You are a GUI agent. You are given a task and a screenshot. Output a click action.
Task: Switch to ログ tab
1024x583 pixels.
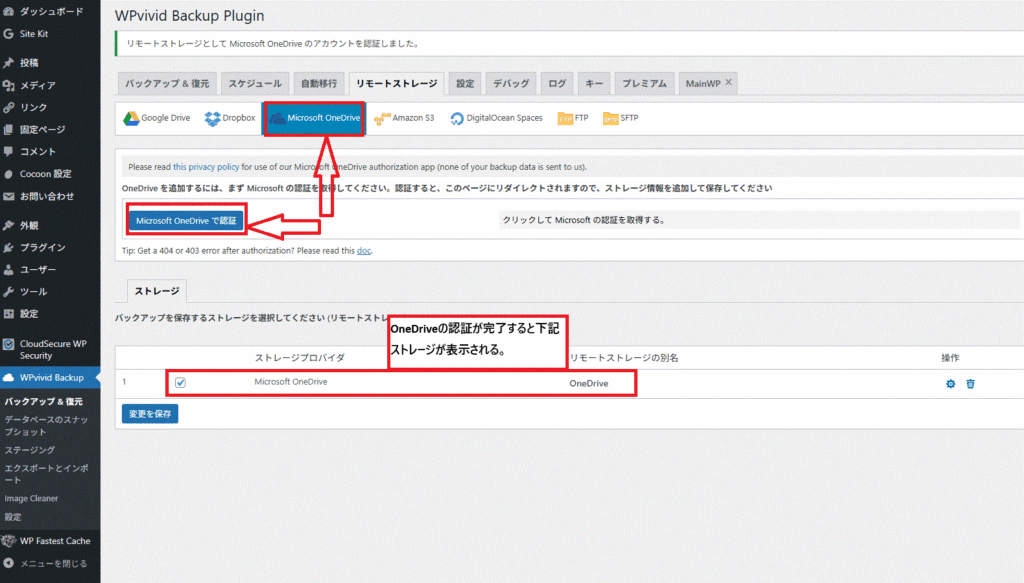point(557,84)
